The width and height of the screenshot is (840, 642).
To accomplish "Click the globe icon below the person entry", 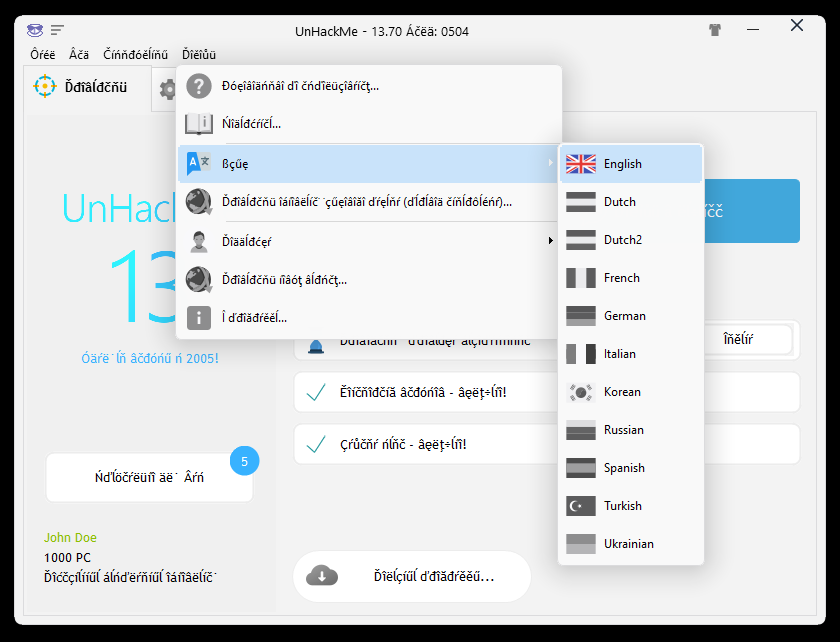I will 199,280.
